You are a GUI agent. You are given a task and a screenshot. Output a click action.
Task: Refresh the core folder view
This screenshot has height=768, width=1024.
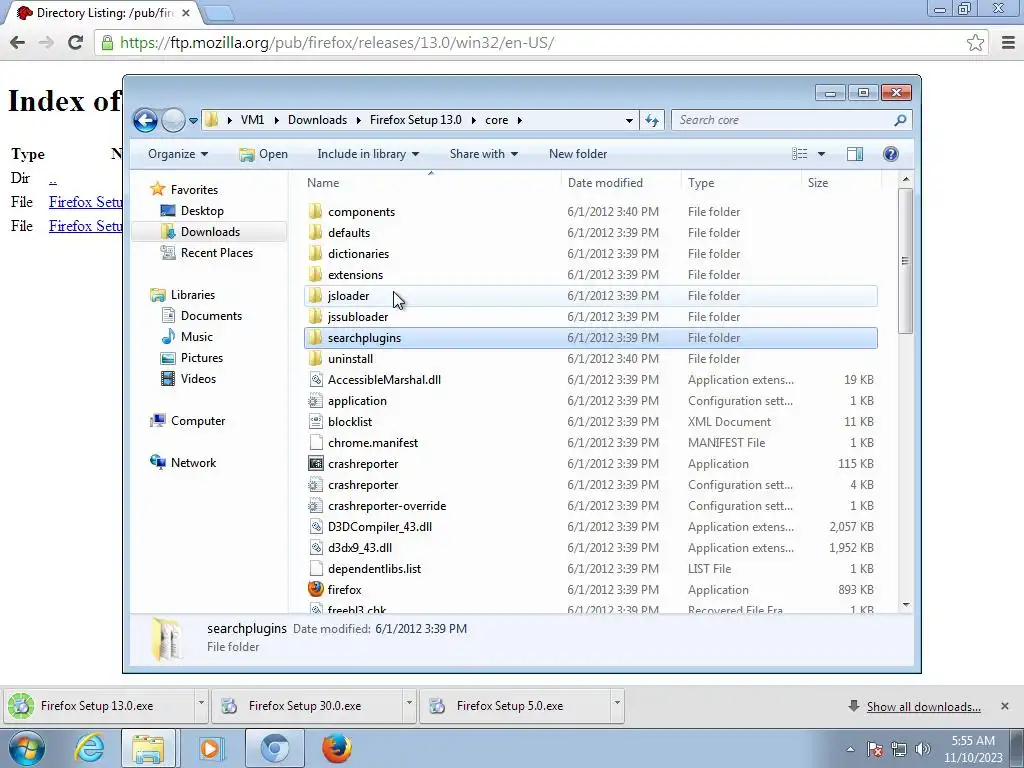coord(652,120)
